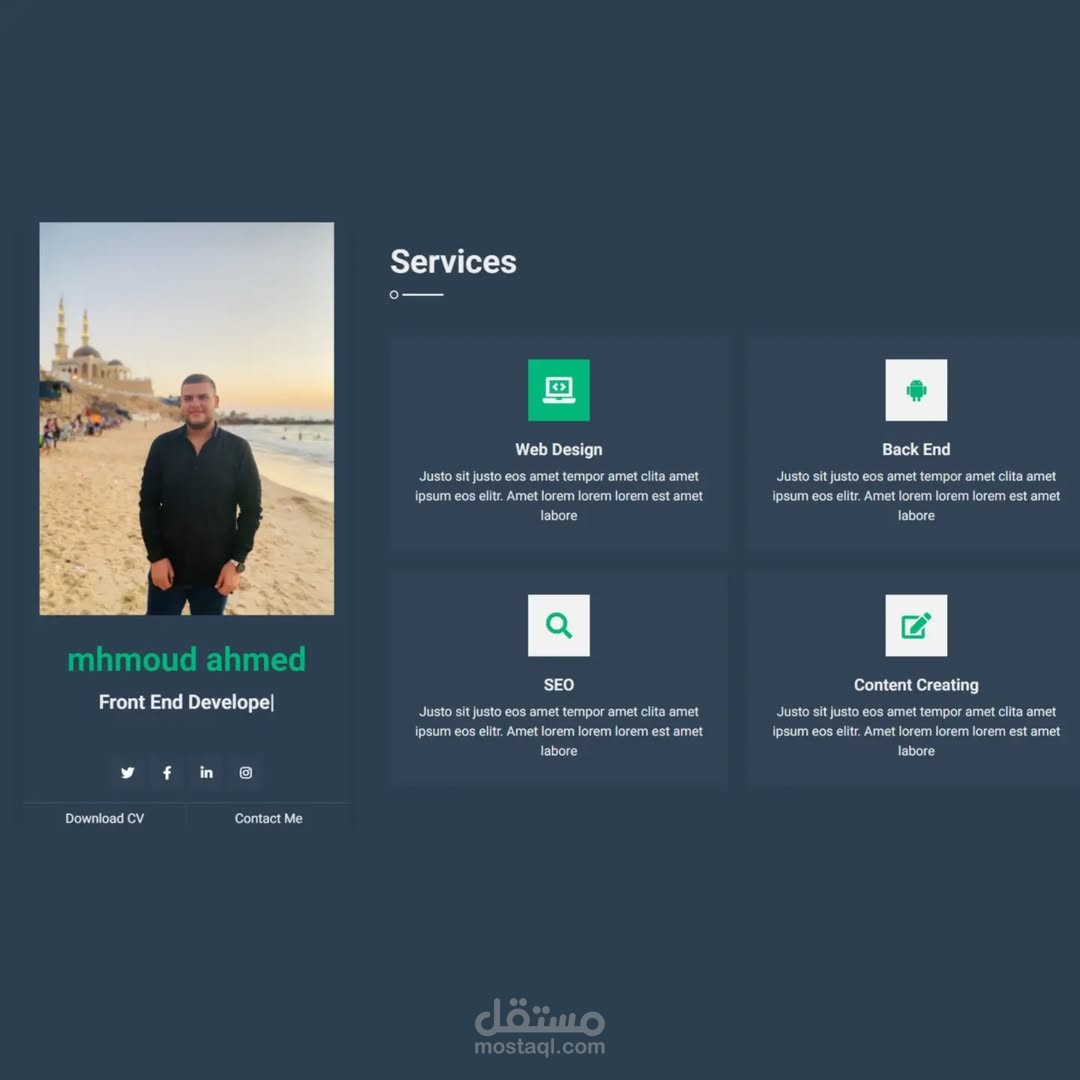This screenshot has height=1080, width=1080.
Task: Click the Contact Me button
Action: click(269, 818)
